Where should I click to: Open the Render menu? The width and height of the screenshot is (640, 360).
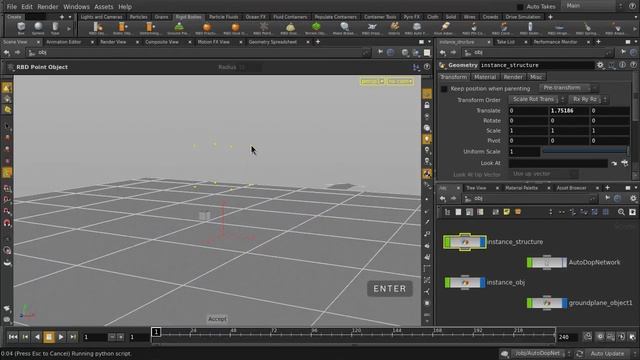[x=47, y=7]
